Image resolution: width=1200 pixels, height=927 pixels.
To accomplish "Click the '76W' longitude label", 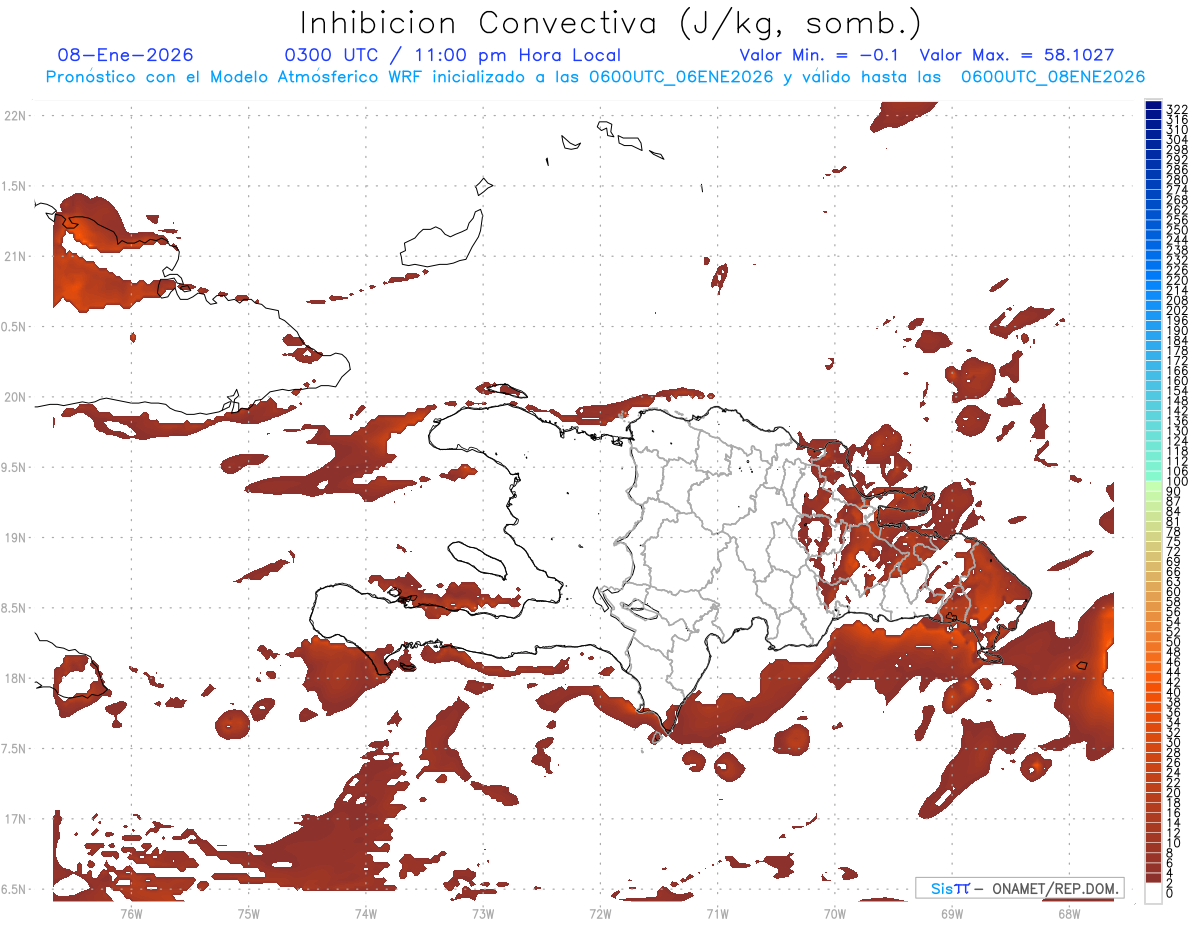I will (131, 913).
